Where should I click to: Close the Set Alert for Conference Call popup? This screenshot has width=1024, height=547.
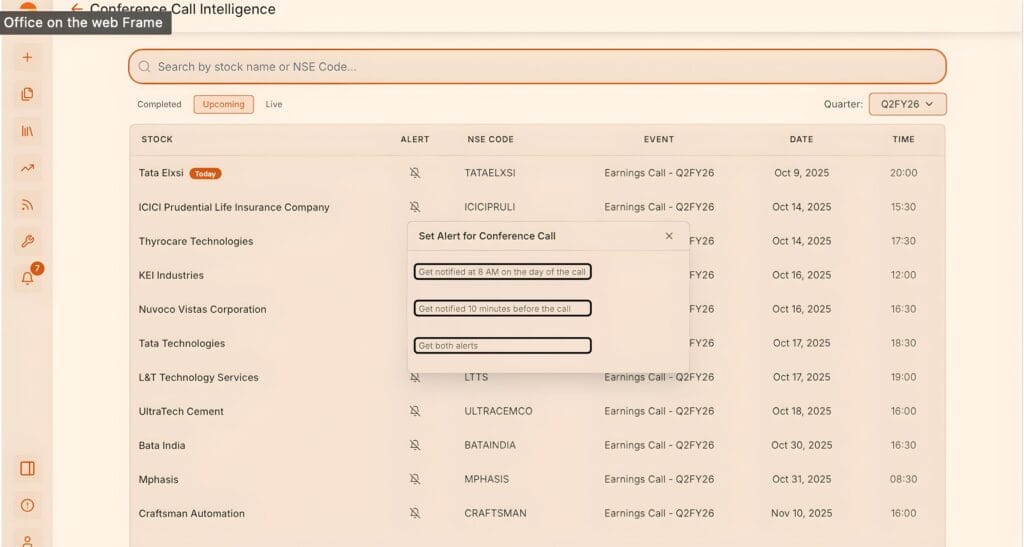coord(669,236)
